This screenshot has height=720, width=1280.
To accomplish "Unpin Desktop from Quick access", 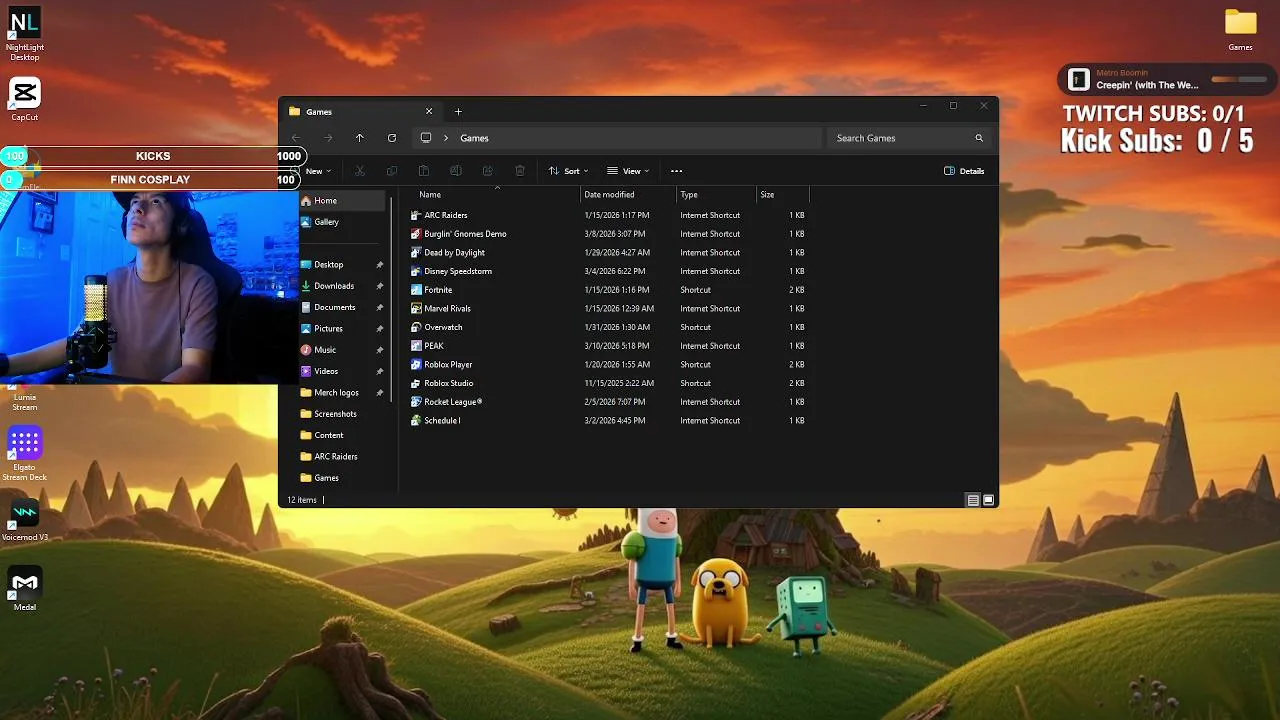I will [x=380, y=265].
